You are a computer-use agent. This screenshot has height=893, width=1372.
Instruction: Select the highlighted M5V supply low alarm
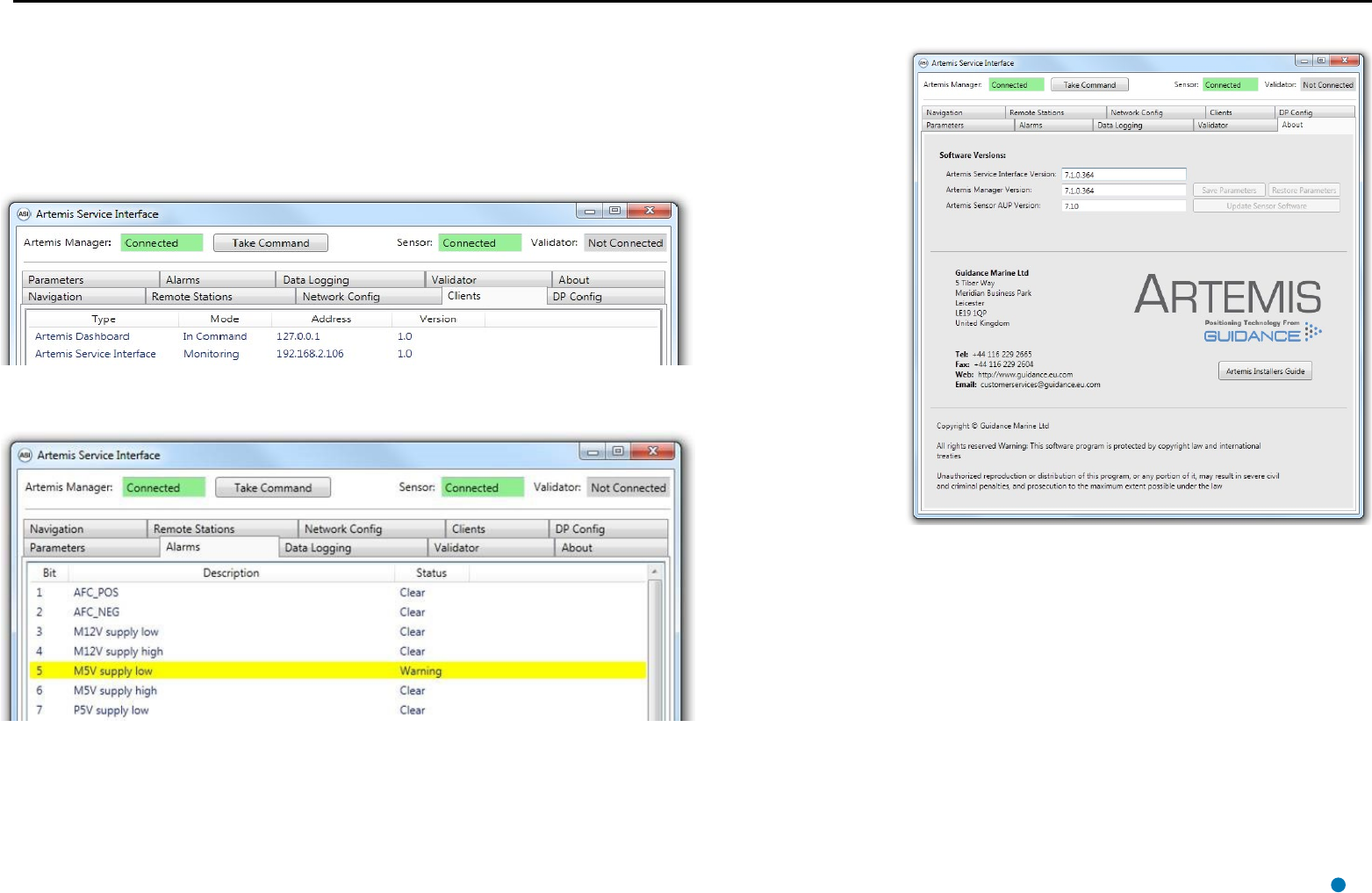338,671
